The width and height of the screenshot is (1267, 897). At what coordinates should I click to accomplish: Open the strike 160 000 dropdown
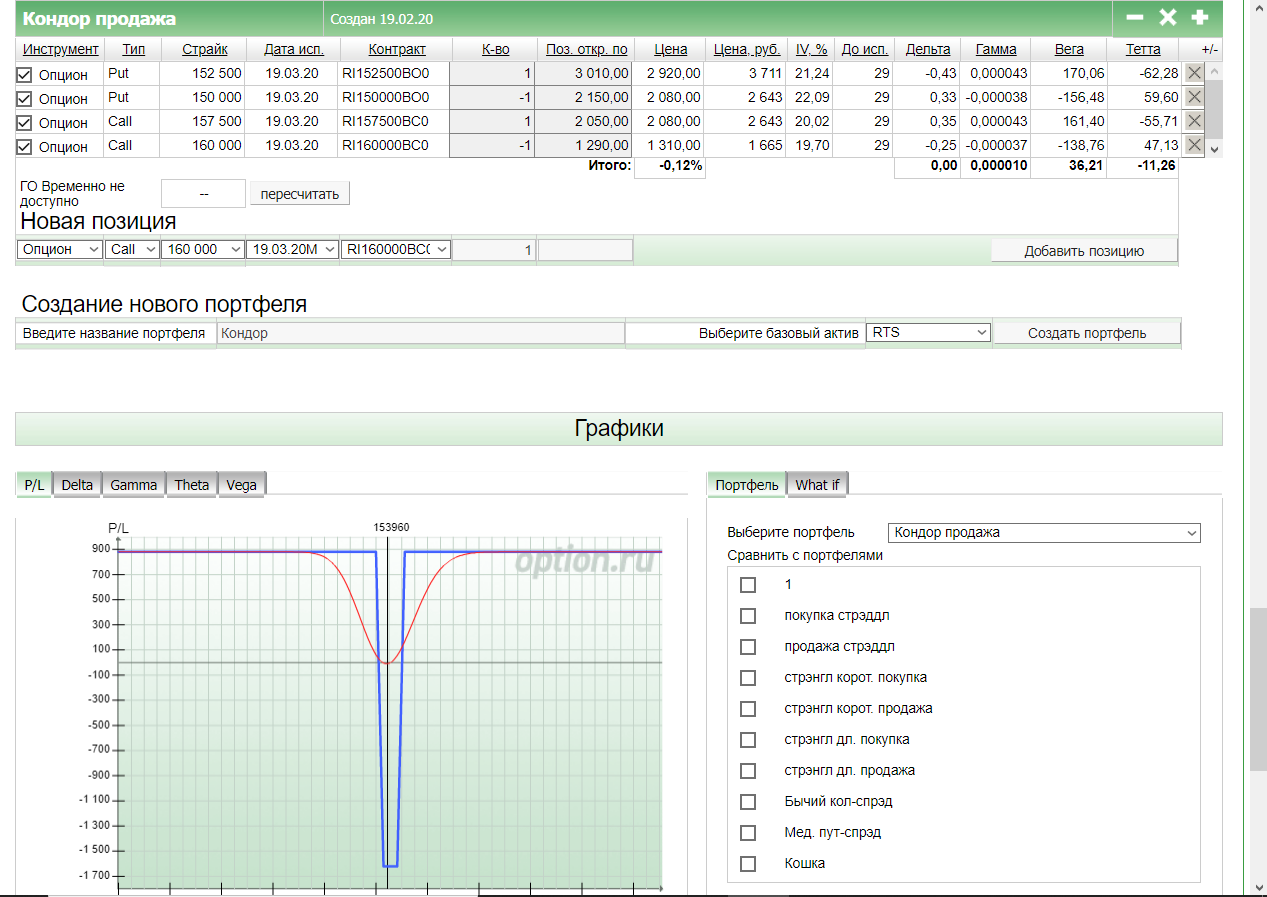[202, 250]
